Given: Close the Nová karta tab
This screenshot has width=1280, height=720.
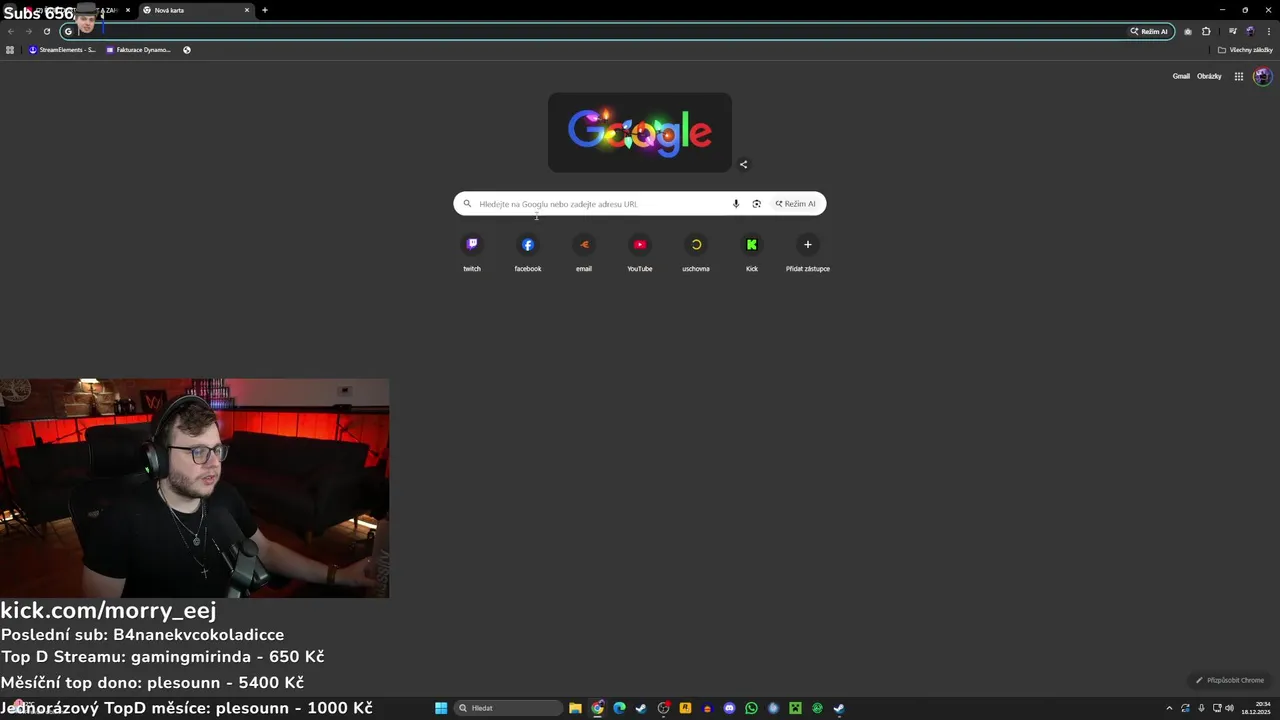Looking at the screenshot, I should coord(247,10).
